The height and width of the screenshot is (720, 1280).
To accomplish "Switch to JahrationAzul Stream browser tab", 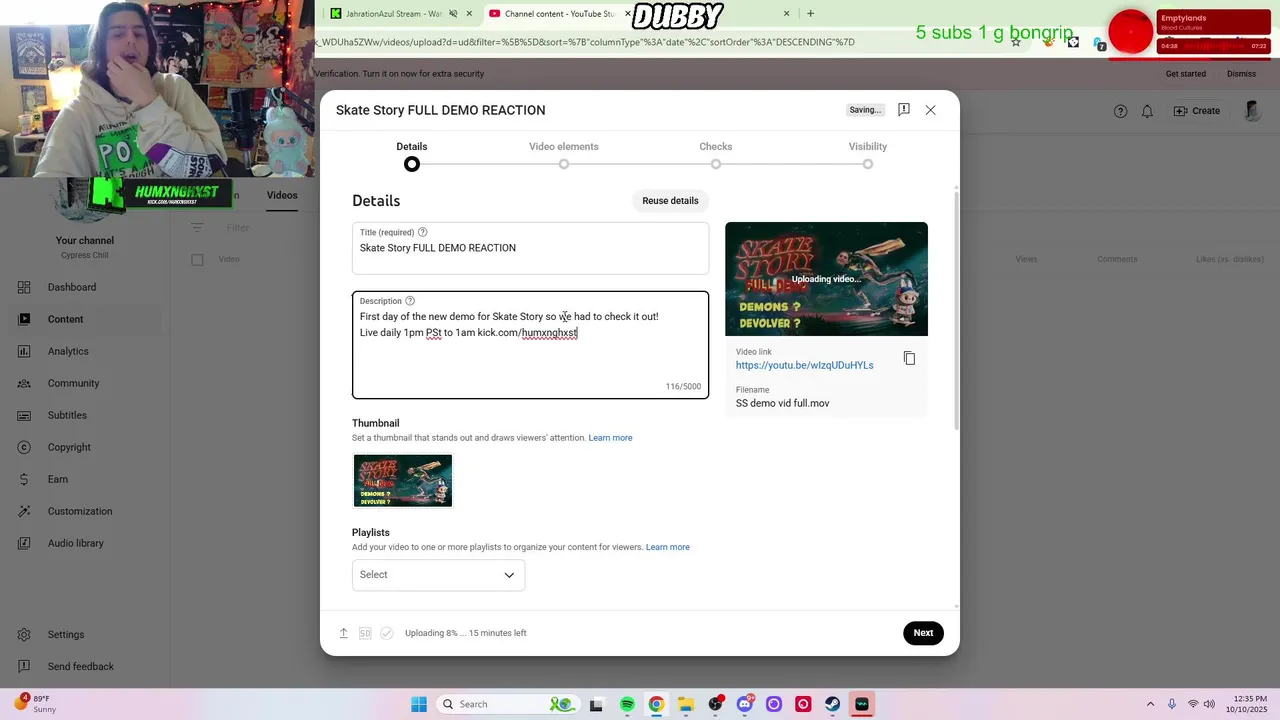I will click(x=395, y=14).
